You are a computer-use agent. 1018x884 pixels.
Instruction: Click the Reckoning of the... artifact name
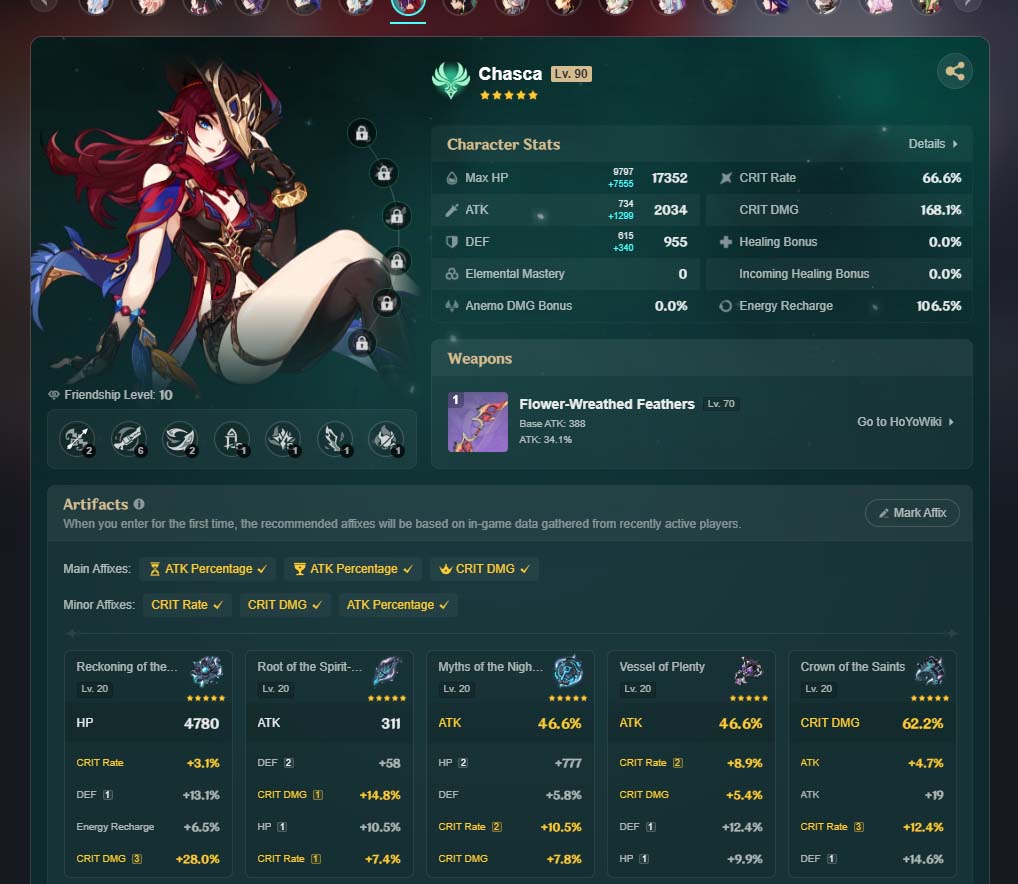[x=127, y=667]
